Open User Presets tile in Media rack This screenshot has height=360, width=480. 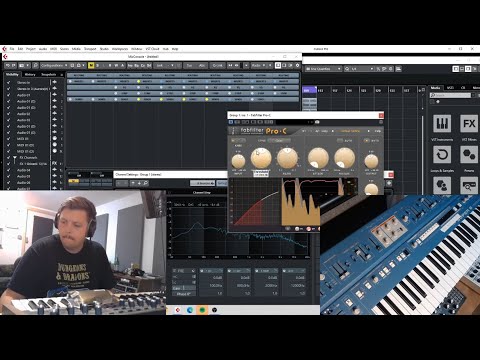point(442,185)
